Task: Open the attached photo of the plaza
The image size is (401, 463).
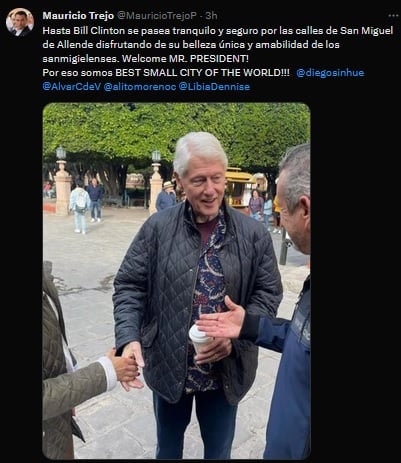Action: click(177, 281)
